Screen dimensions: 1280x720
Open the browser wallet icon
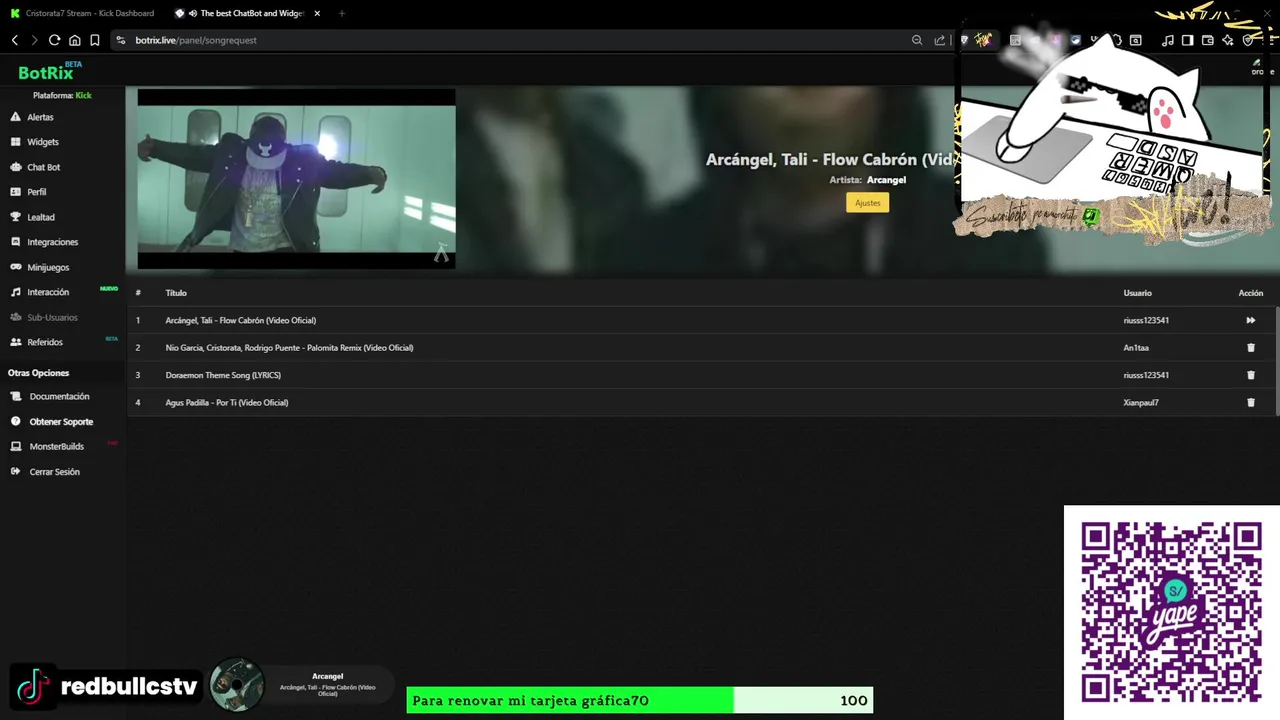1207,40
